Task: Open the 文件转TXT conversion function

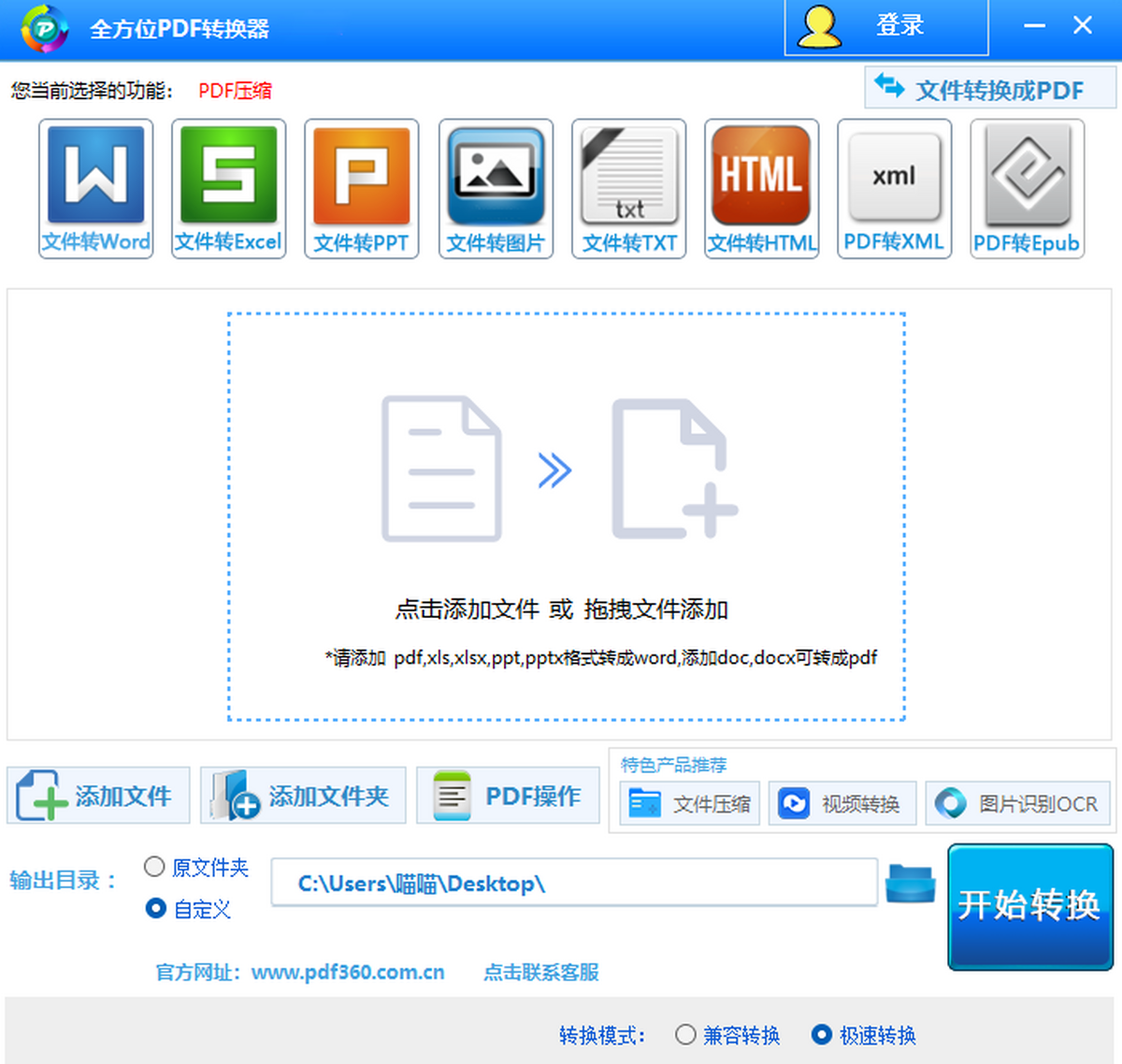Action: [628, 187]
